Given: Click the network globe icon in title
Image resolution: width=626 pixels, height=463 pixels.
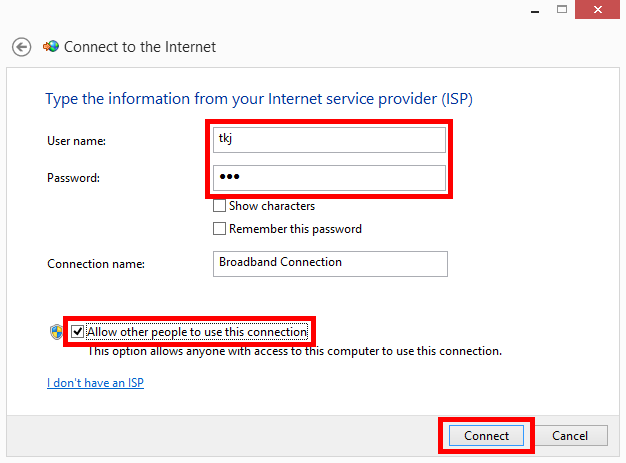Looking at the screenshot, I should point(51,46).
